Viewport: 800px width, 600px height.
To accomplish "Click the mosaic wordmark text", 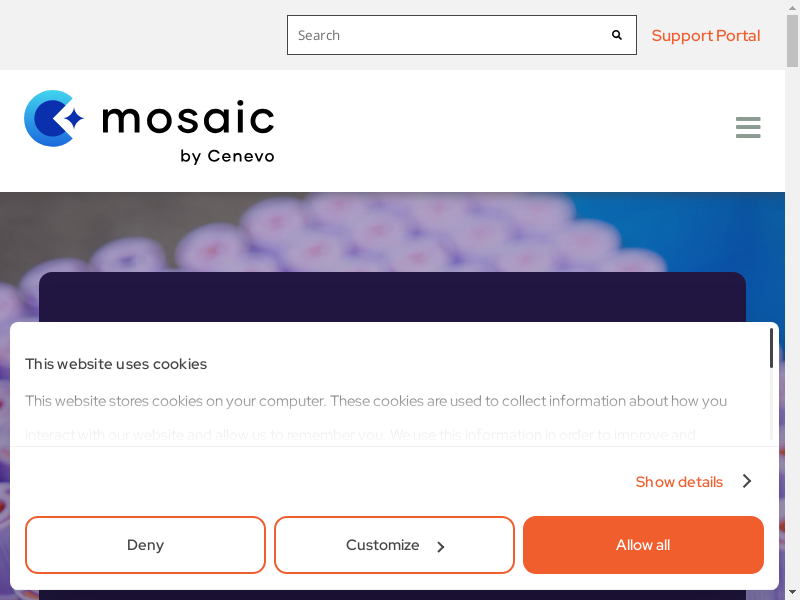I will point(188,119).
